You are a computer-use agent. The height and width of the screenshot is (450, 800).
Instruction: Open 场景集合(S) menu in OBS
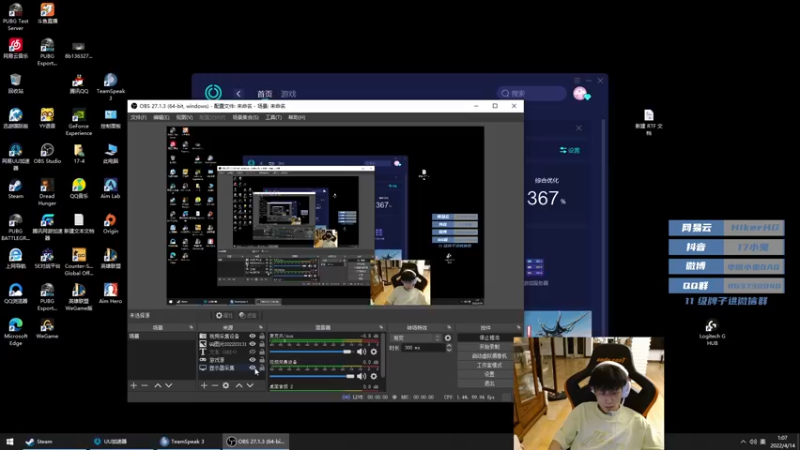point(245,117)
